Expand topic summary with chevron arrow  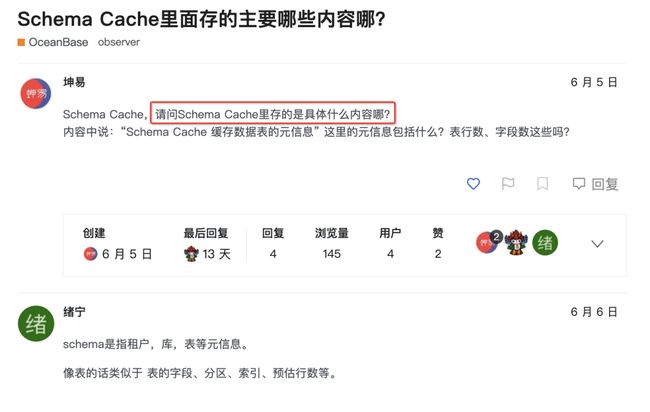(x=597, y=244)
